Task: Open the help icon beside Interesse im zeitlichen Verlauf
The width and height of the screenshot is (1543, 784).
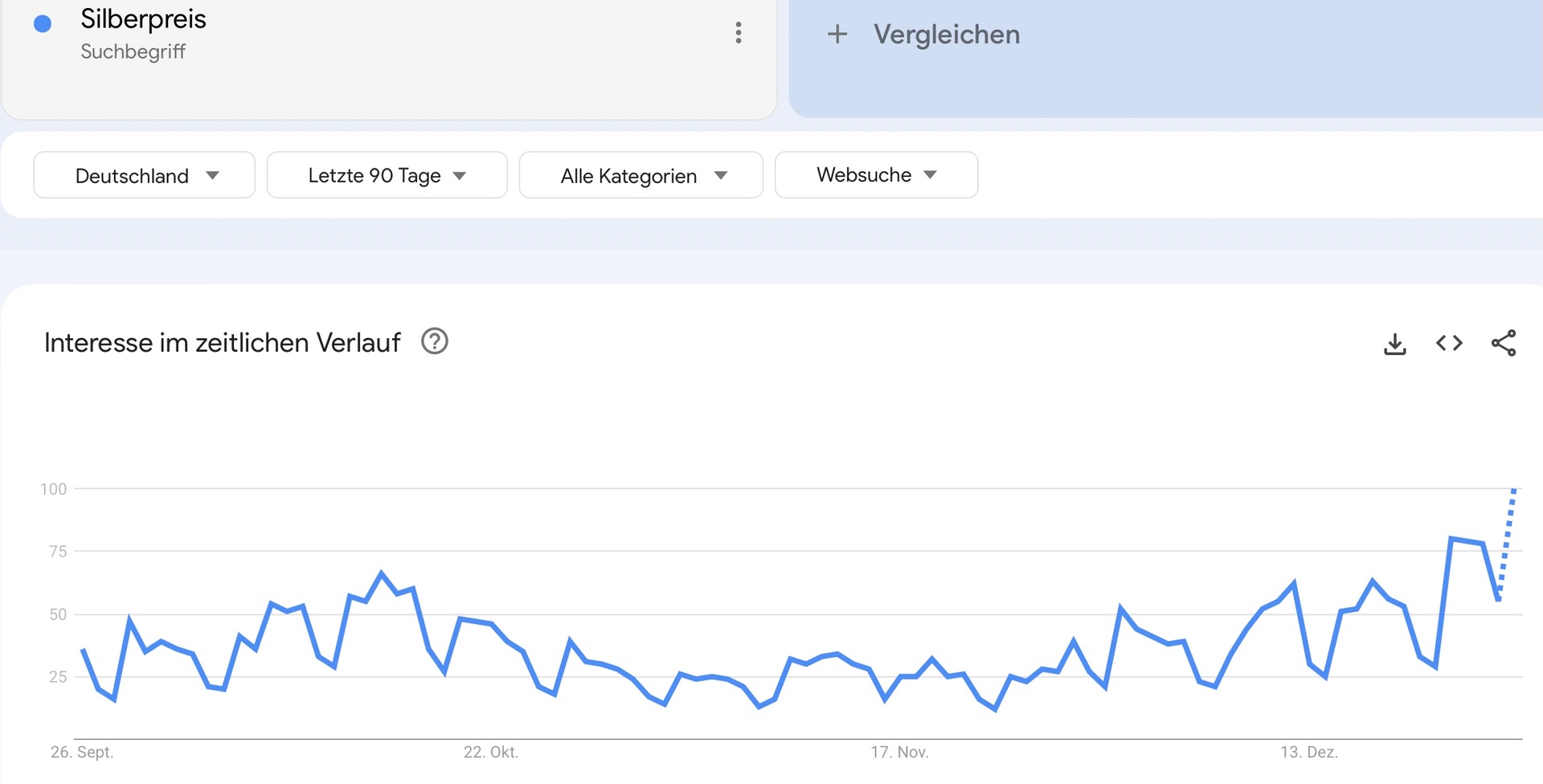Action: pyautogui.click(x=435, y=342)
